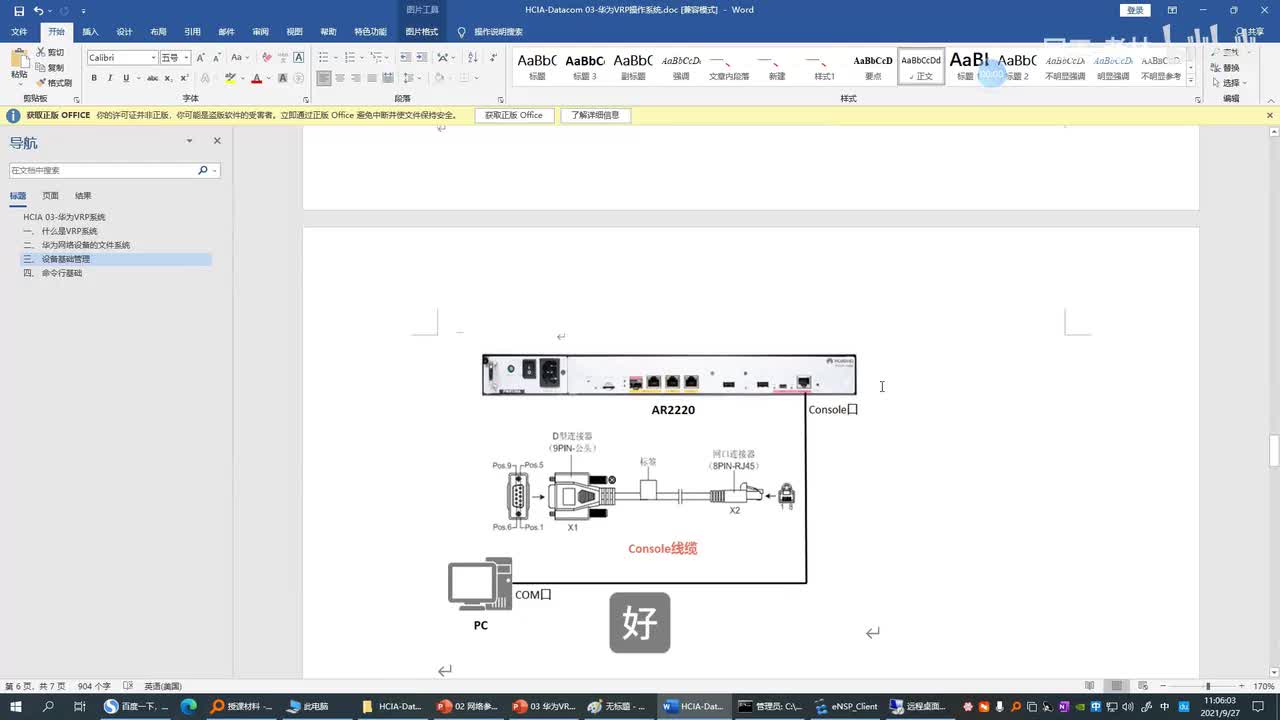
Task: Switch to the 引用 References tab
Action: coord(192,32)
